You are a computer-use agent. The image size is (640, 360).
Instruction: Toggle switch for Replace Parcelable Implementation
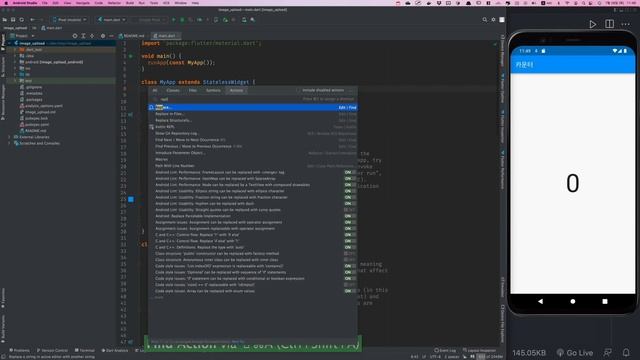coord(350,216)
